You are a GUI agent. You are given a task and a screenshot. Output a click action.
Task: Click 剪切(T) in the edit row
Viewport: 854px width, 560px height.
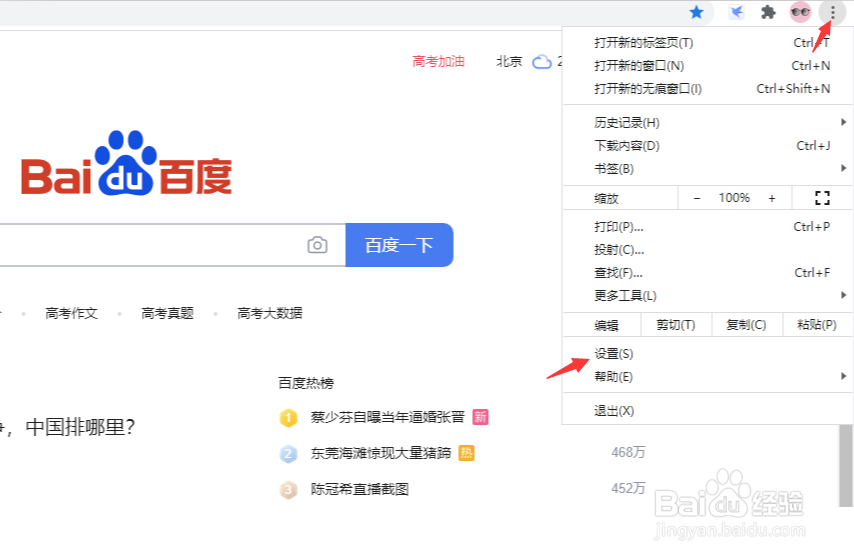click(x=676, y=325)
